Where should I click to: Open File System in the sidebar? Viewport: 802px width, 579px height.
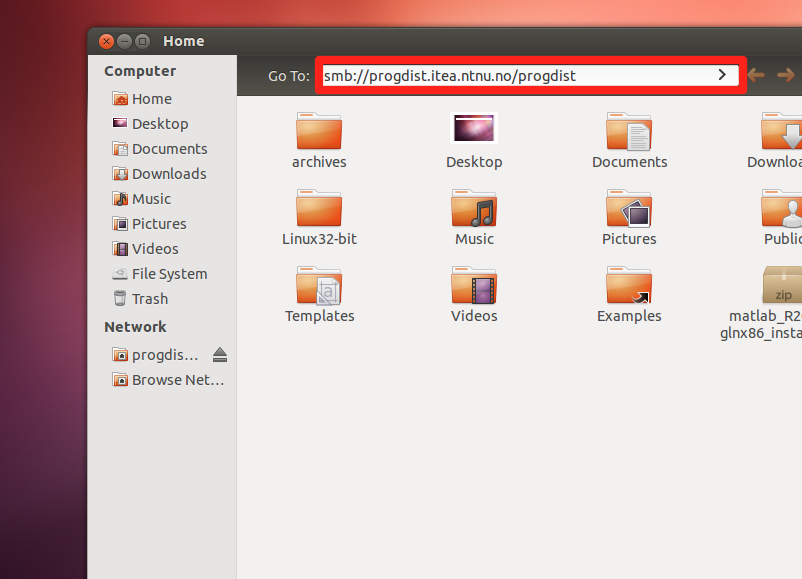(162, 274)
